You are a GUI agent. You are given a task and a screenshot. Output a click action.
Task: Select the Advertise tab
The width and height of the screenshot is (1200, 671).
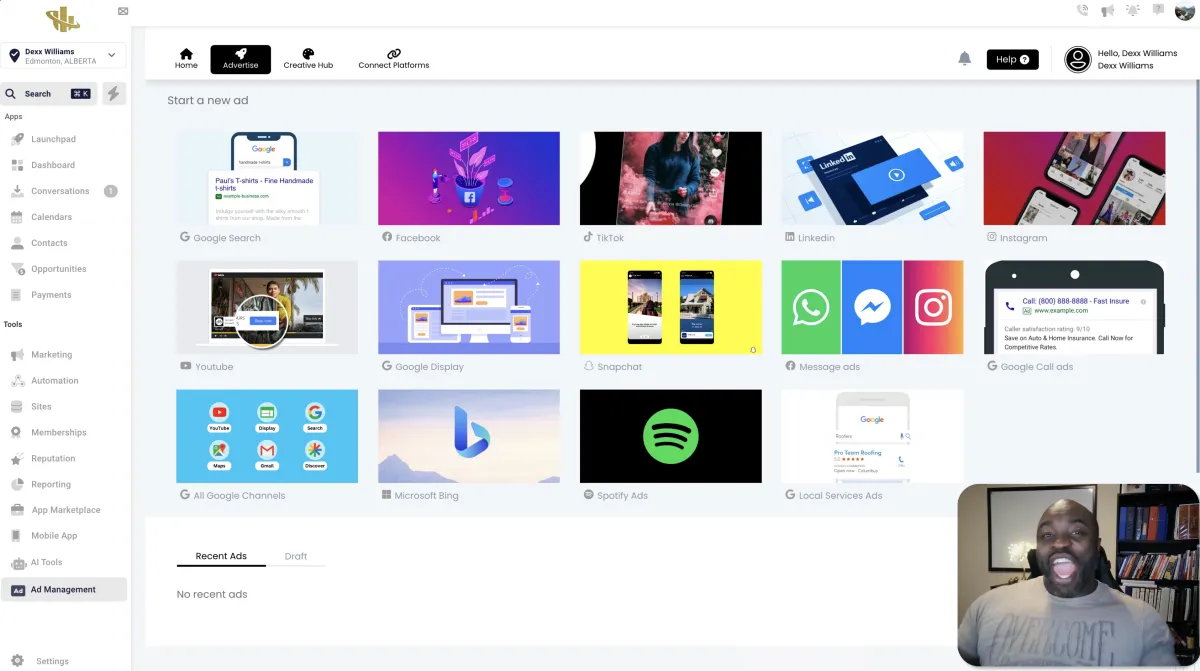point(240,59)
